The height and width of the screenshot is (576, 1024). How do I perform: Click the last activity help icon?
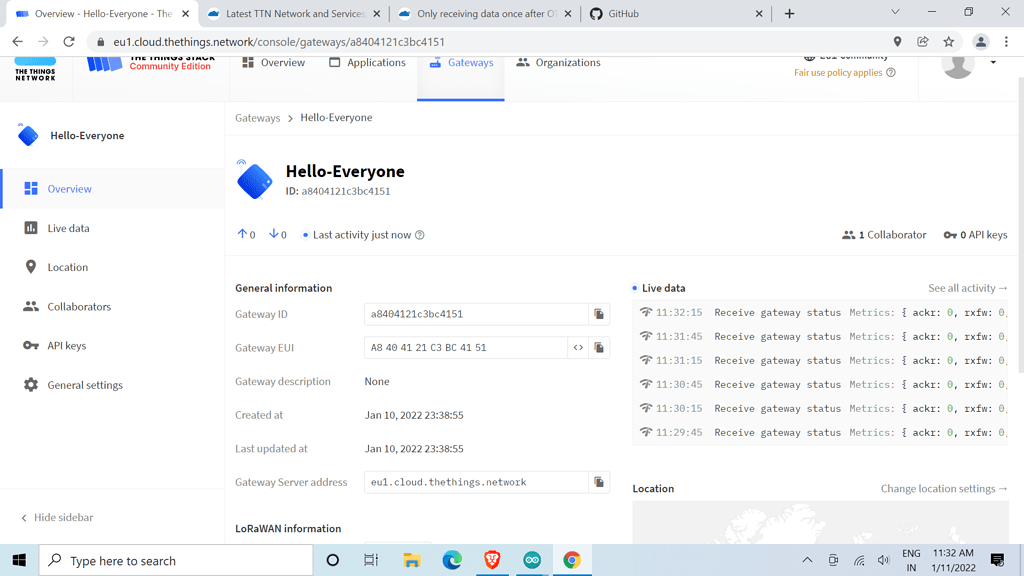pyautogui.click(x=420, y=235)
